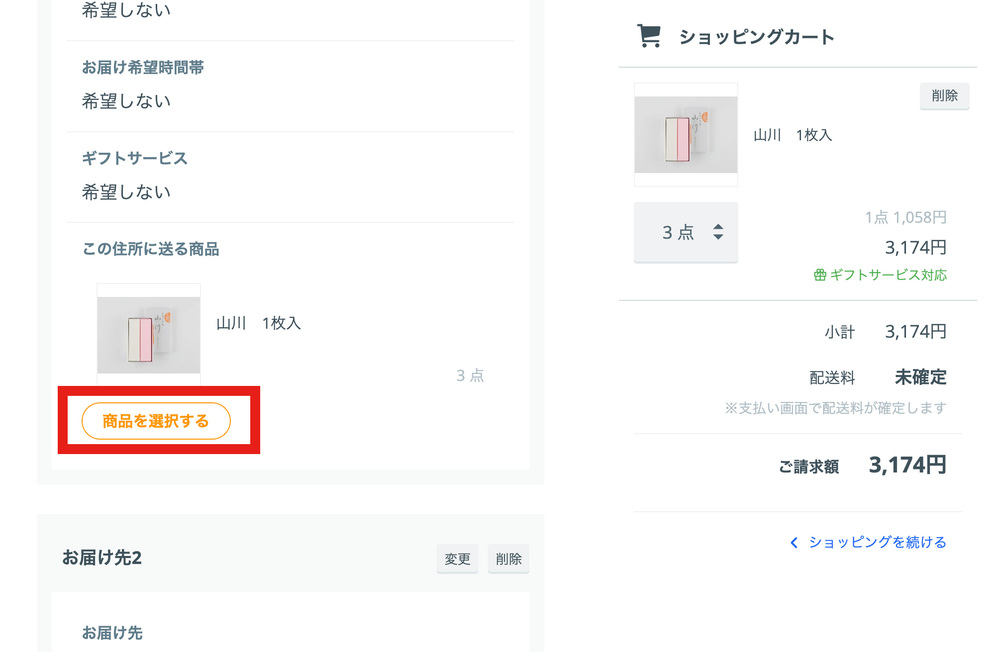Click the ギフトサービス対応 label

[x=888, y=275]
